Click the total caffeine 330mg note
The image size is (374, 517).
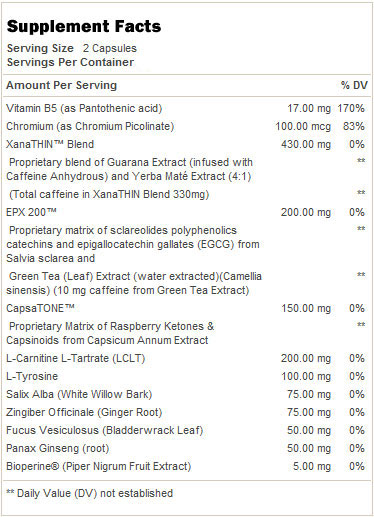[109, 194]
